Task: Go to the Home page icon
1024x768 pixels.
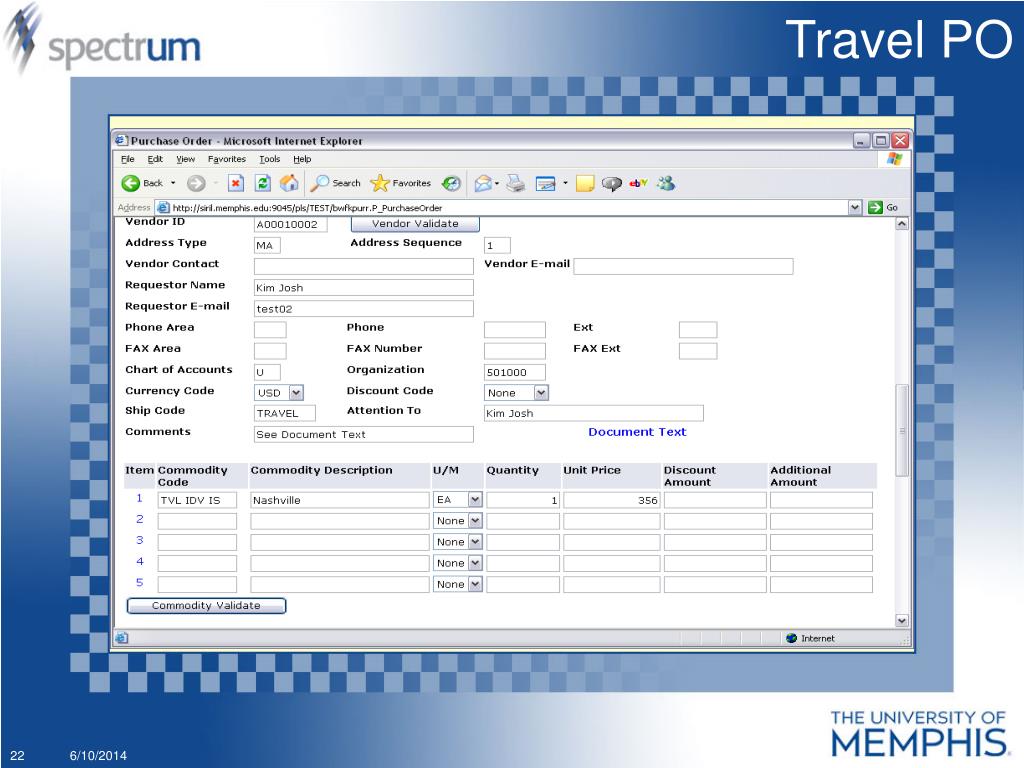Action: [289, 184]
